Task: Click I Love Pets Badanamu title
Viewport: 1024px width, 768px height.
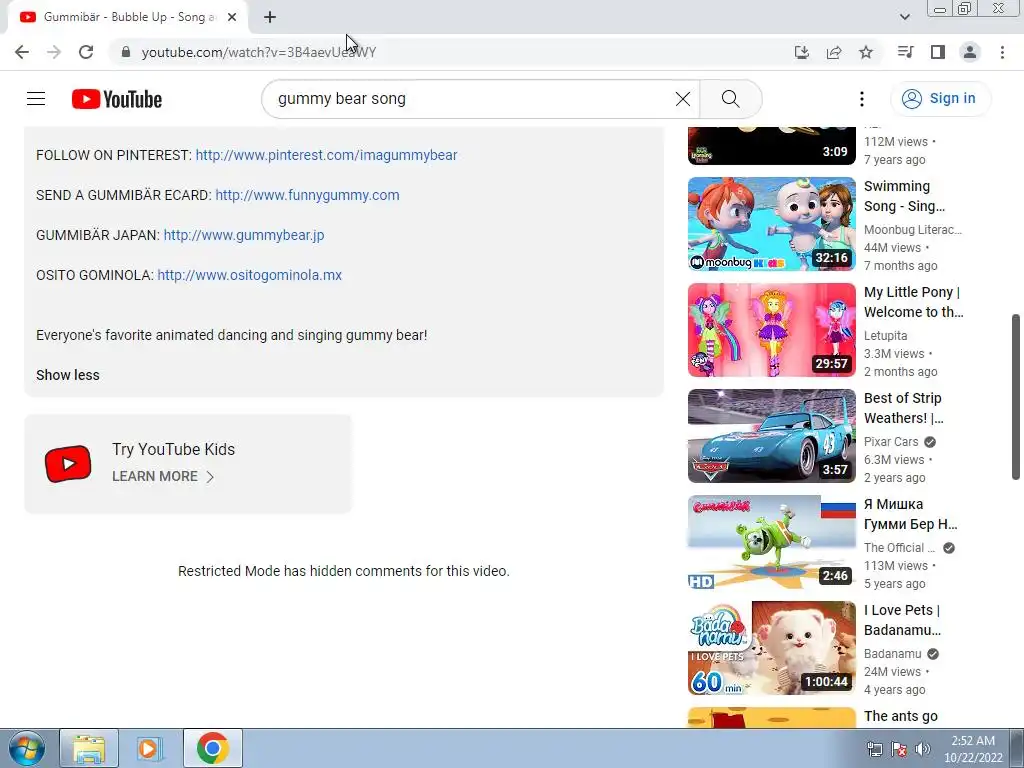Action: pyautogui.click(x=903, y=620)
